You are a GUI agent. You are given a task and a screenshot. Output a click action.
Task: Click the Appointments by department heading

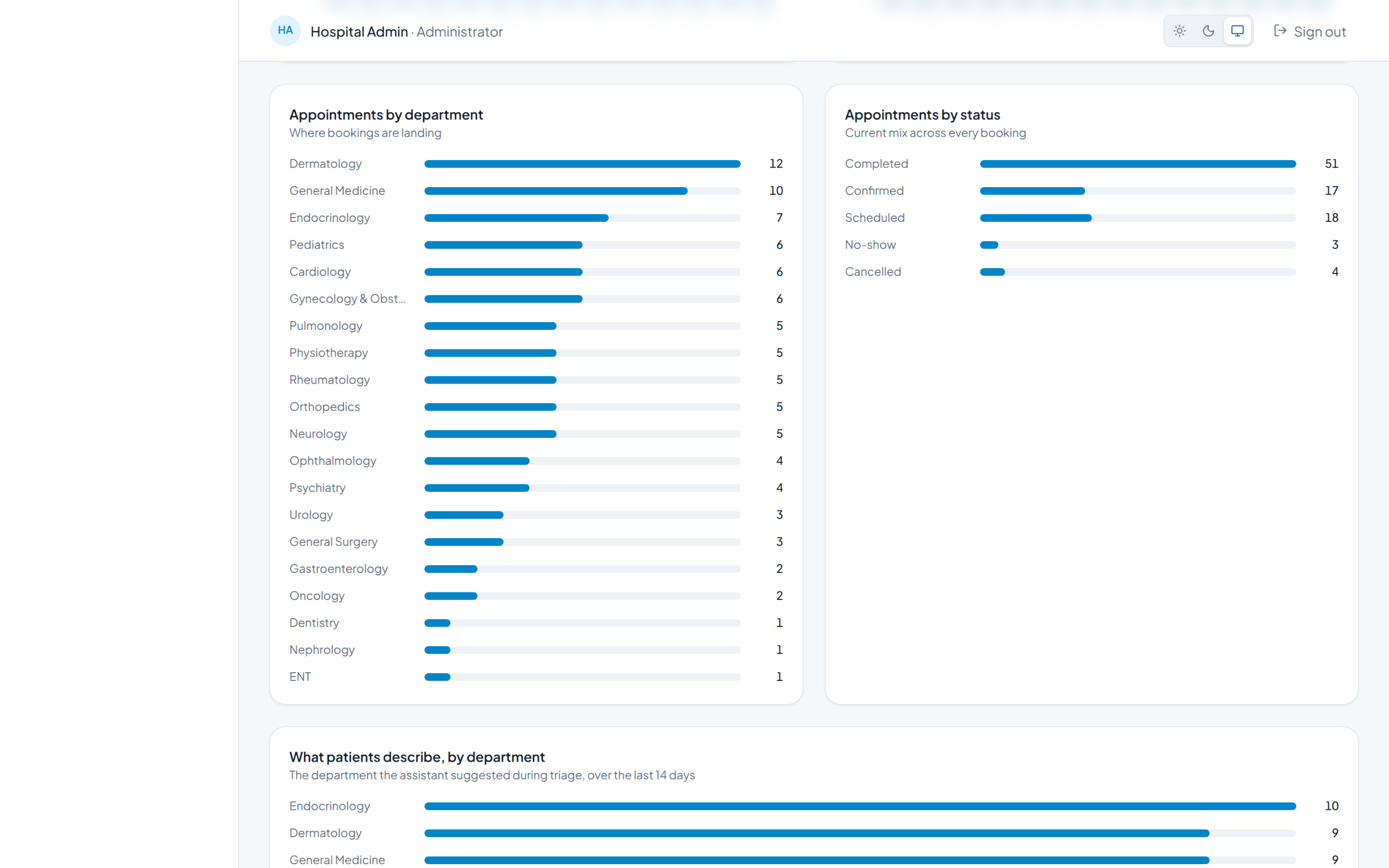(x=386, y=115)
